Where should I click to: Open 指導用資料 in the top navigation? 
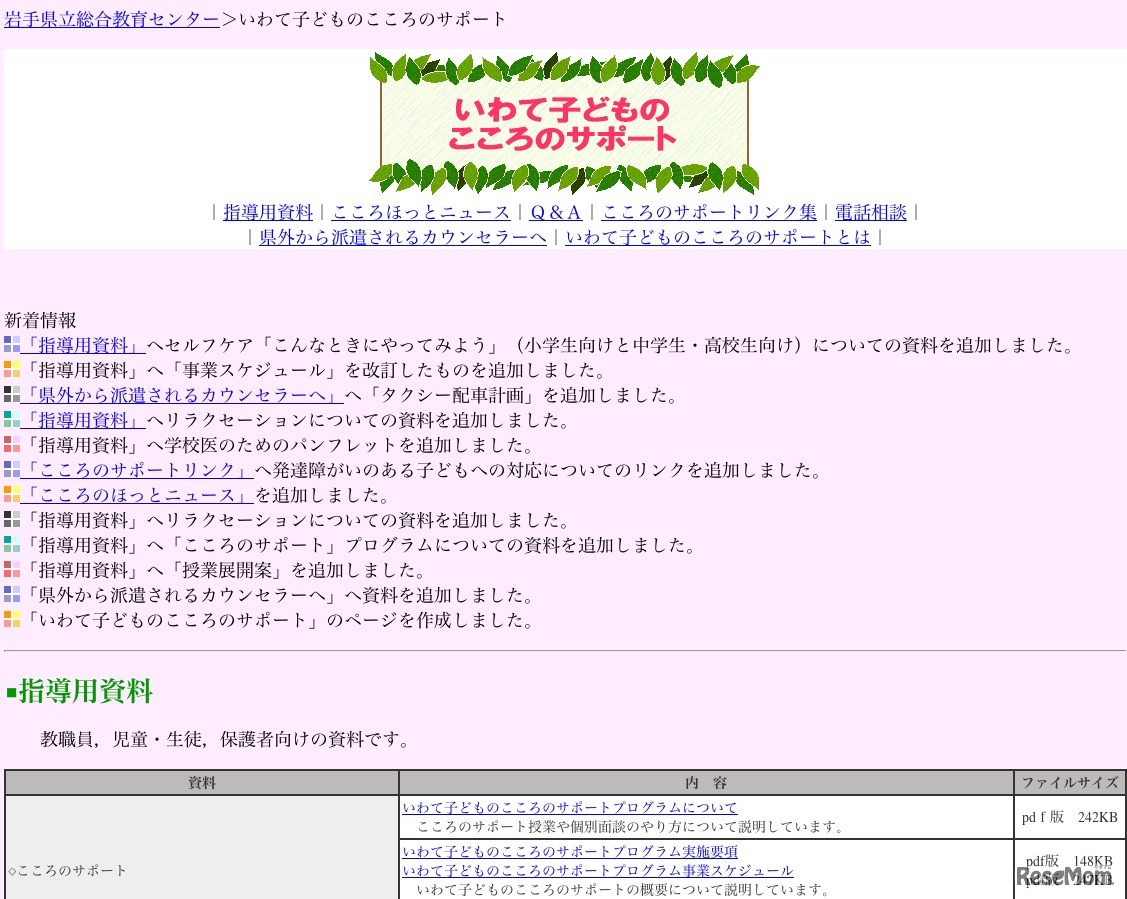[268, 212]
